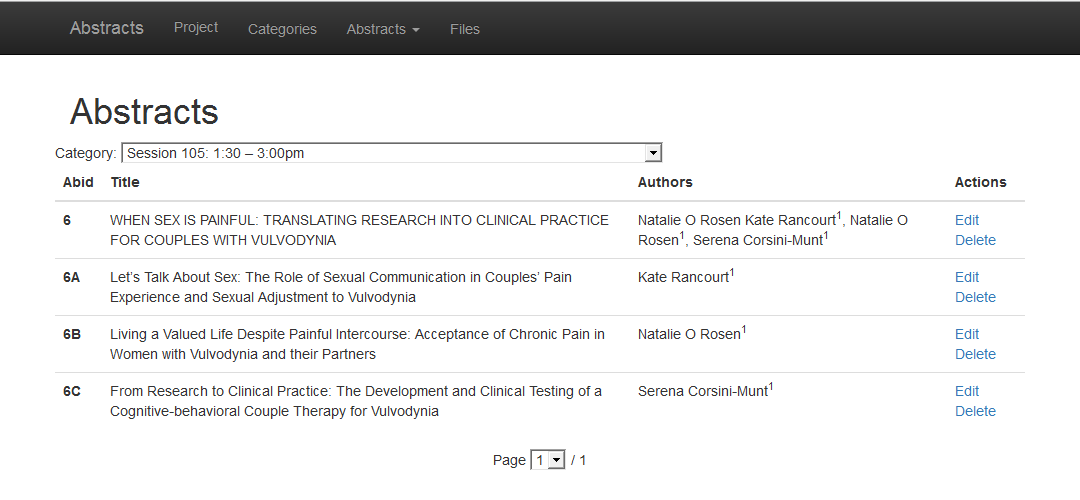Edit abstract 6C by Serena Corsini-Munt

[x=966, y=391]
